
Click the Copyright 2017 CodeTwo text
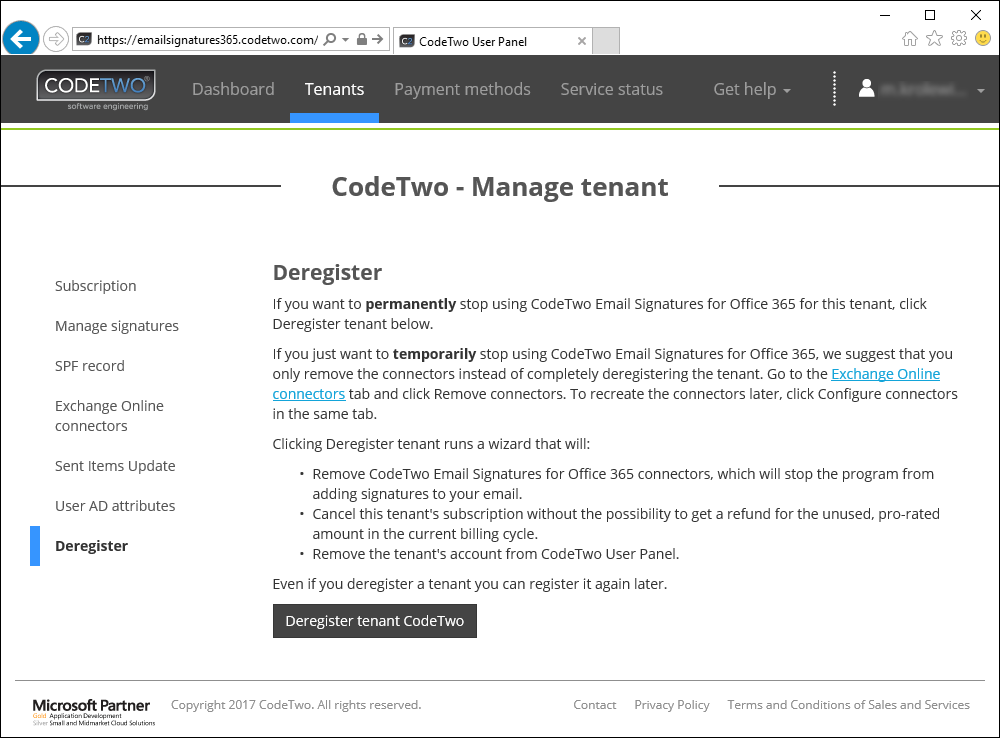pyautogui.click(x=296, y=705)
